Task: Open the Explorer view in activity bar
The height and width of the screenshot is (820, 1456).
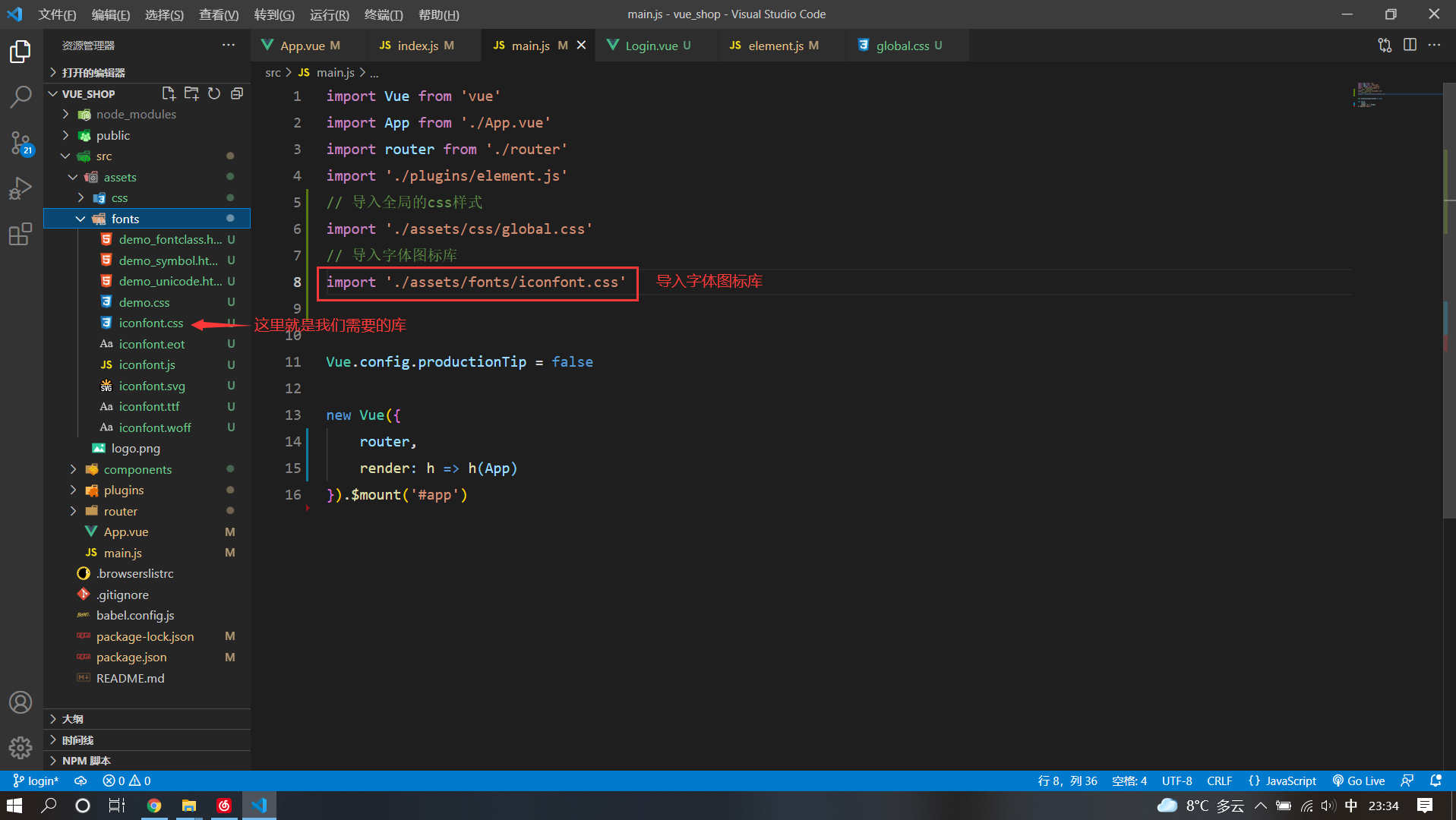Action: click(x=21, y=51)
